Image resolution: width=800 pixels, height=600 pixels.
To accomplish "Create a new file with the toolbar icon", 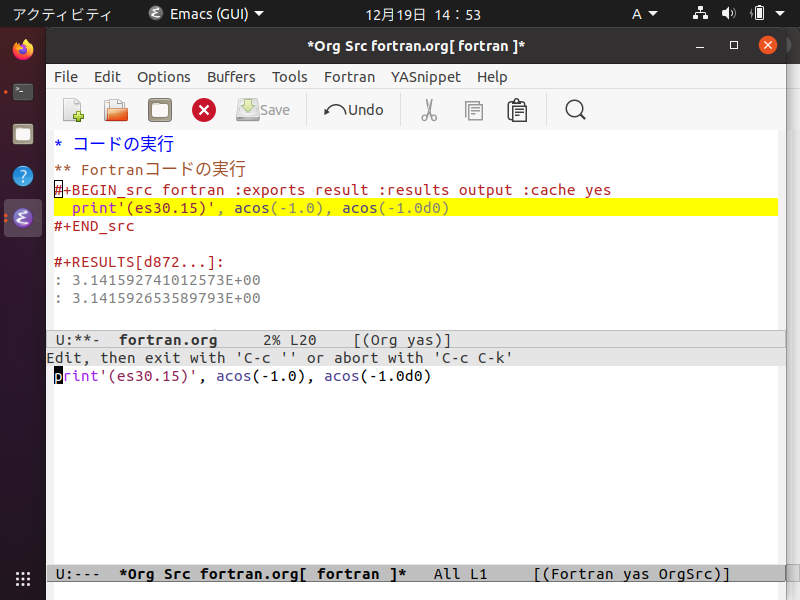I will coord(72,110).
